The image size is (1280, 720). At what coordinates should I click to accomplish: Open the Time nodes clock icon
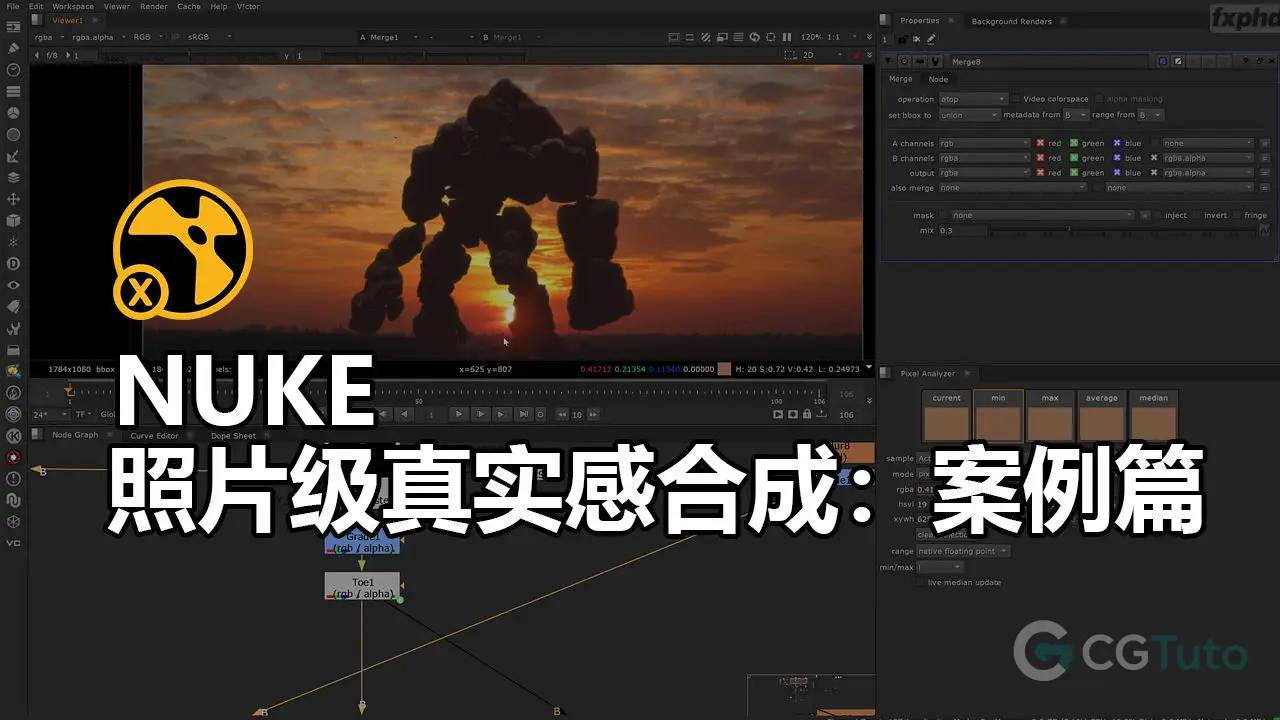pyautogui.click(x=14, y=69)
